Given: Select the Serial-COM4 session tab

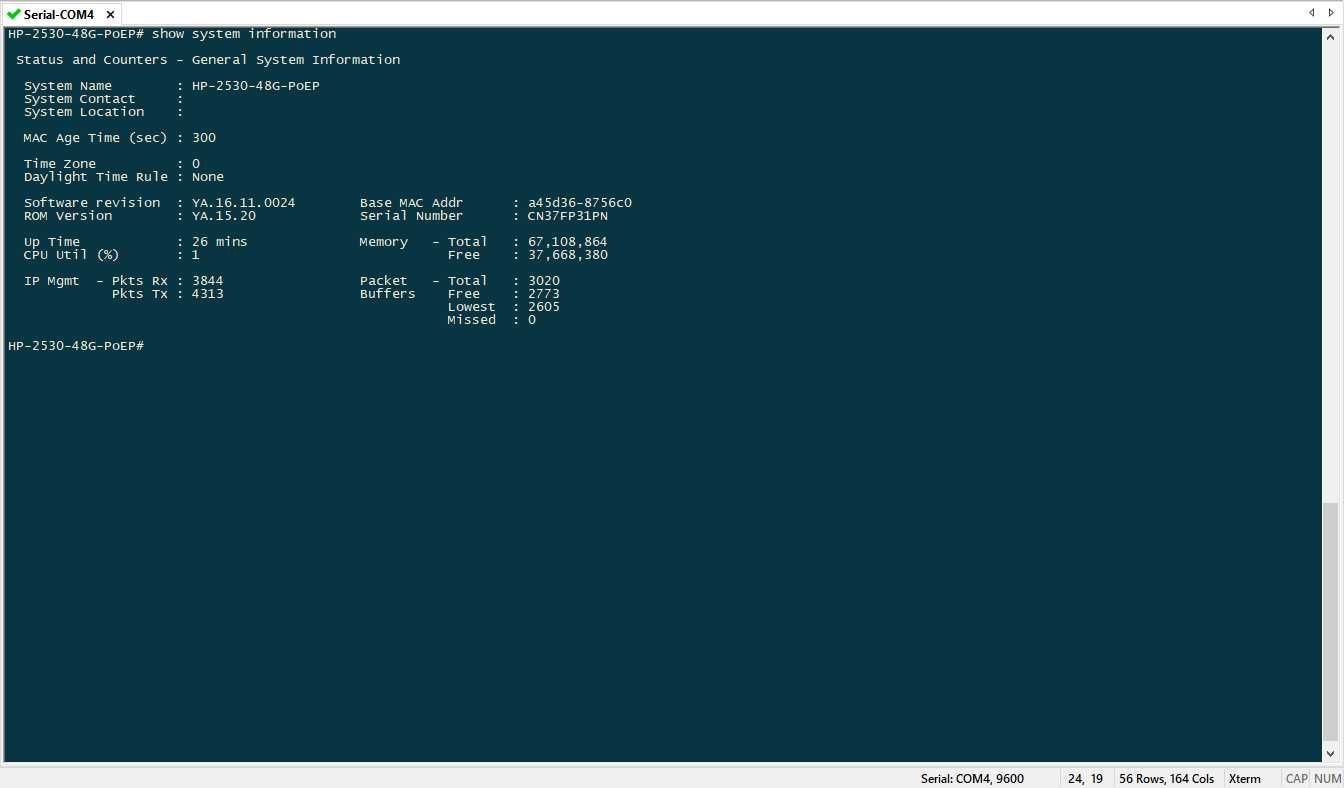Looking at the screenshot, I should click(60, 14).
